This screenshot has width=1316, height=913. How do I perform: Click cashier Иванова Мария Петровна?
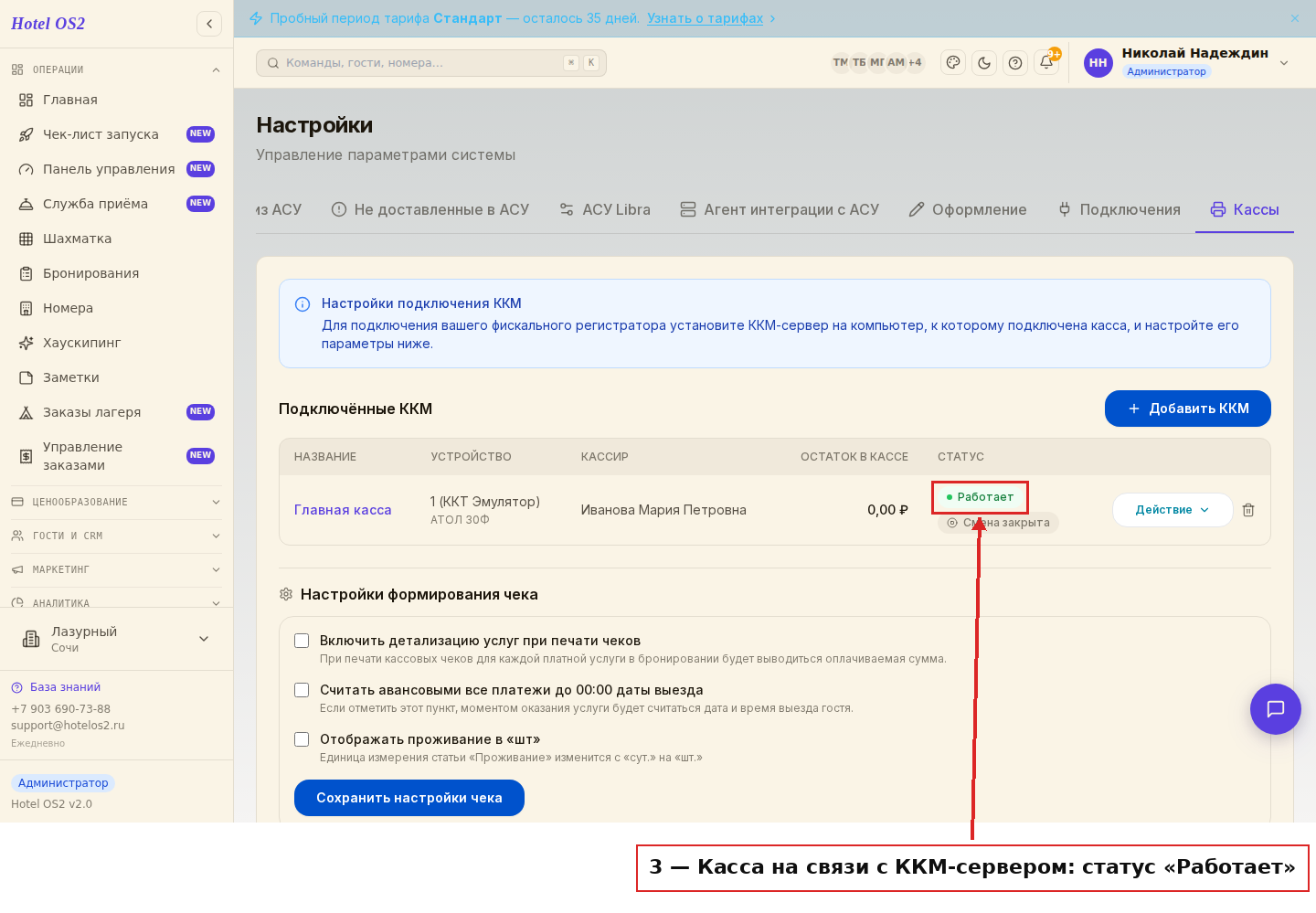(663, 510)
